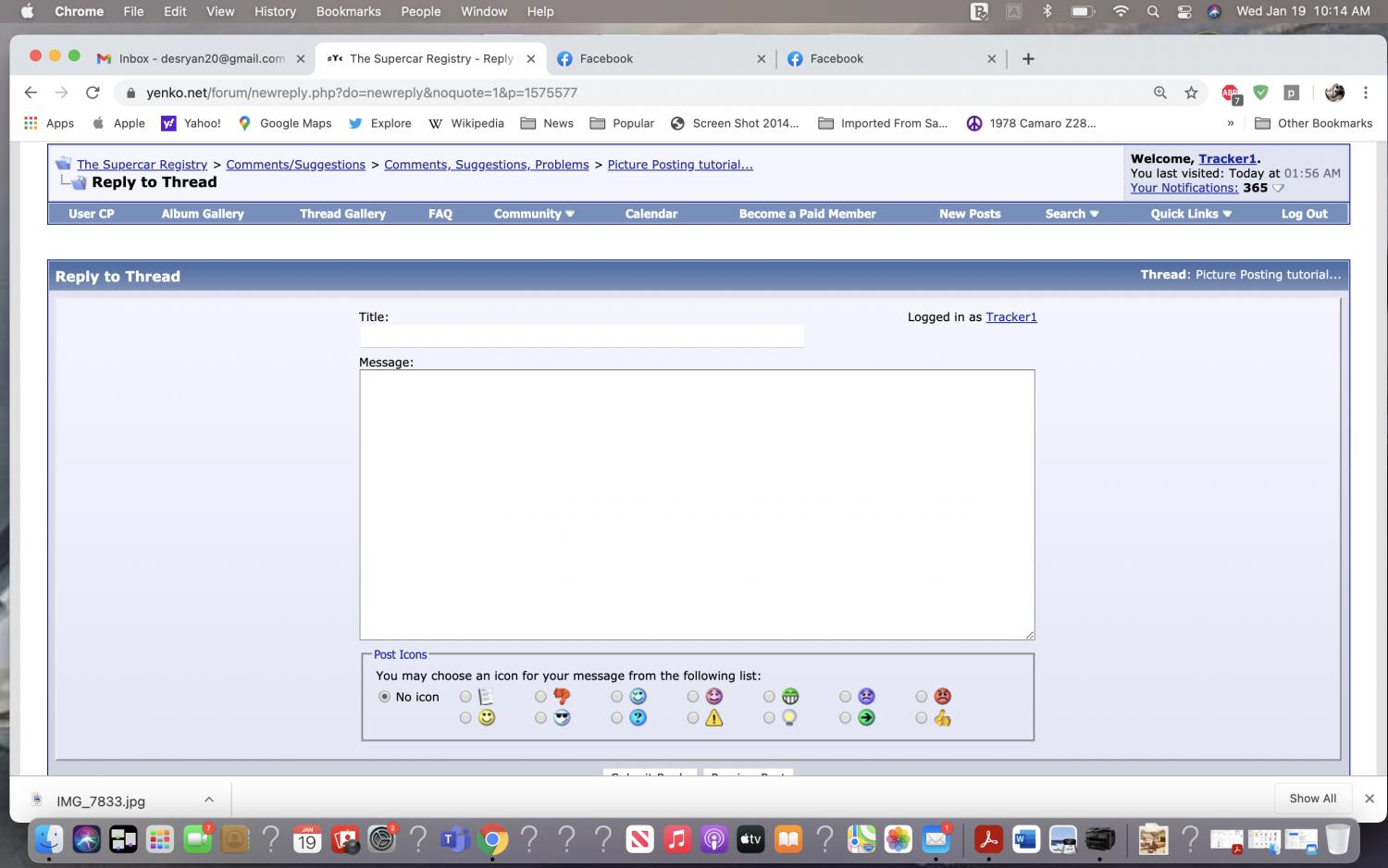Click the browser back arrow
Screen dimensions: 1388x868
[x=31, y=93]
